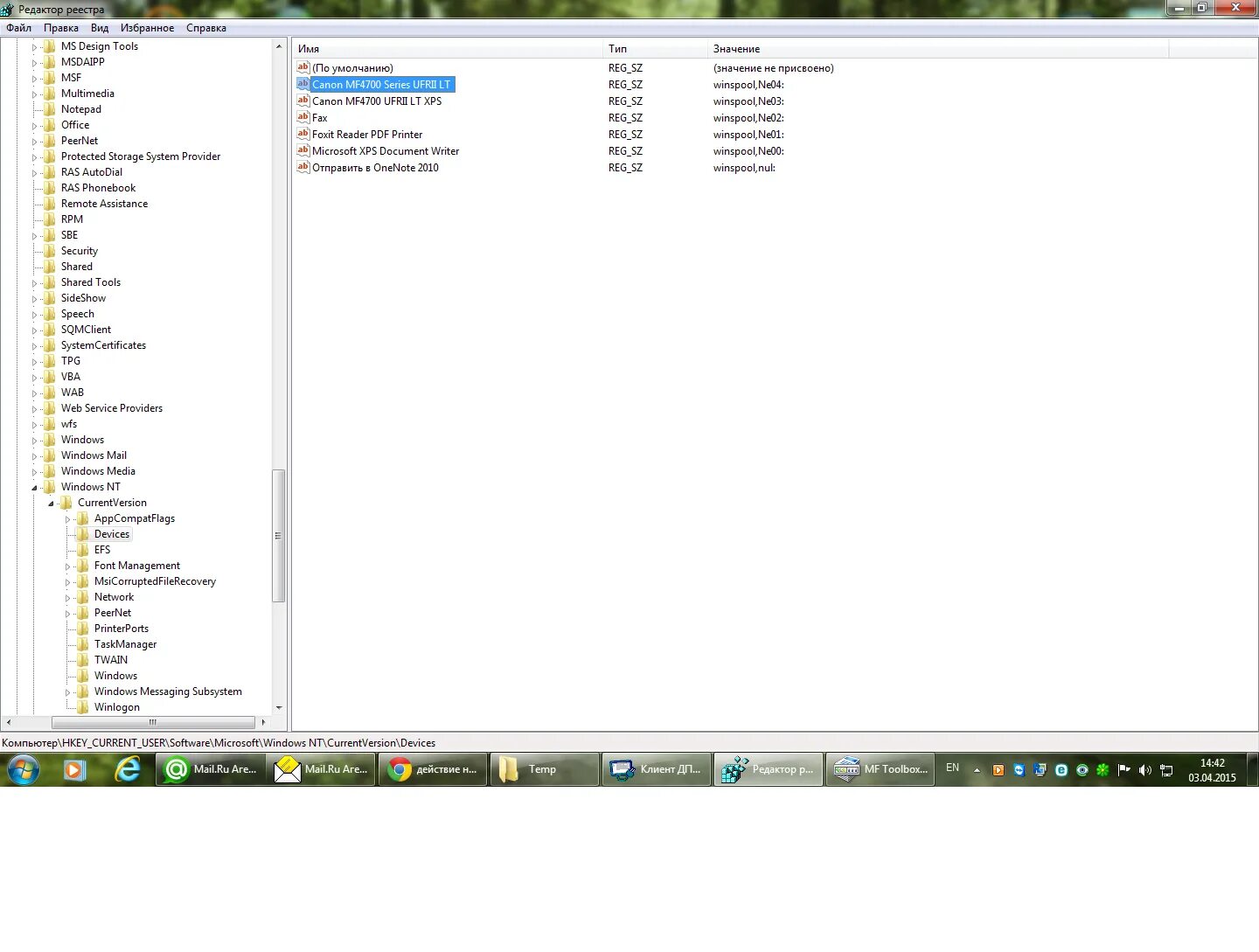Image resolution: width=1259 pixels, height=952 pixels.
Task: Click the string icon of Foxit Reader PDF Printer
Action: 303,134
